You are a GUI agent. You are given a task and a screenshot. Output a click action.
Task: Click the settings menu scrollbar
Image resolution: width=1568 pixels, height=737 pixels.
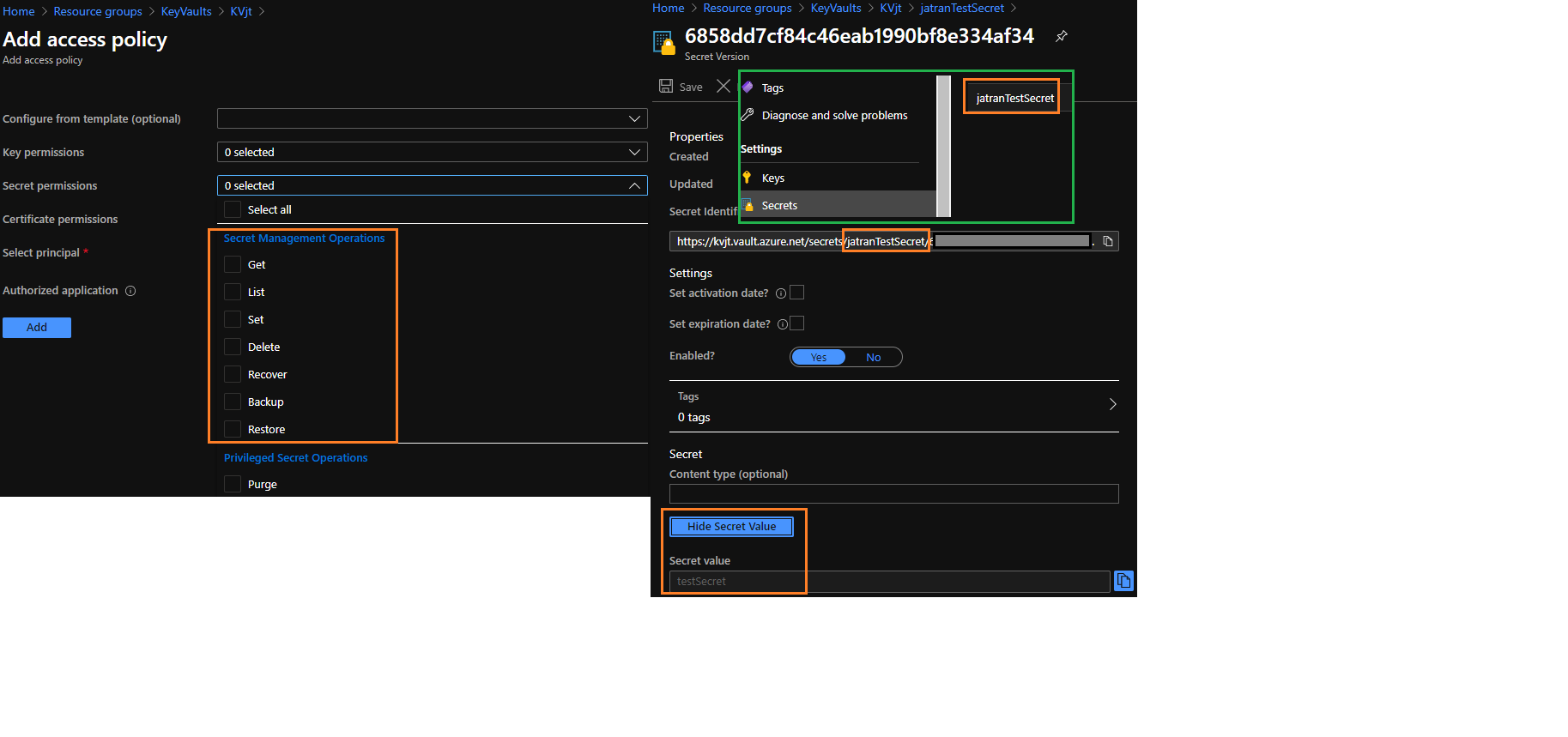click(x=944, y=146)
